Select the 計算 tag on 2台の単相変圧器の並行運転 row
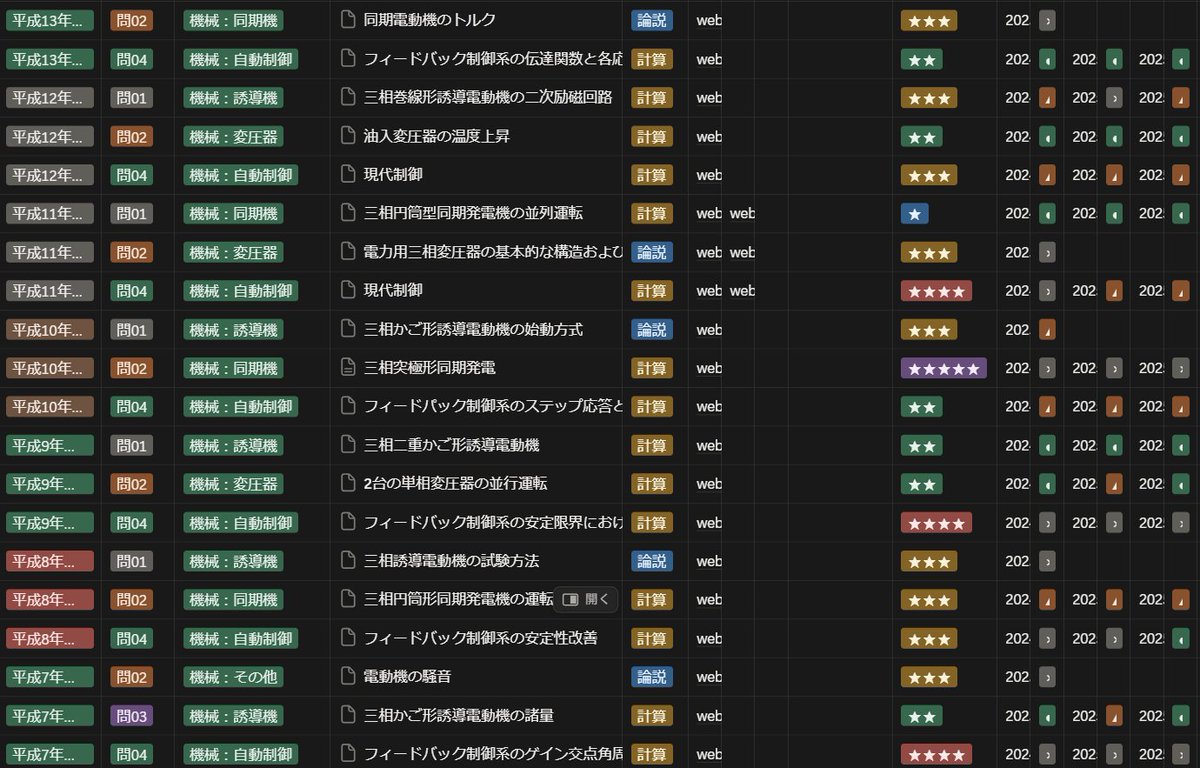This screenshot has width=1200, height=768. 651,484
